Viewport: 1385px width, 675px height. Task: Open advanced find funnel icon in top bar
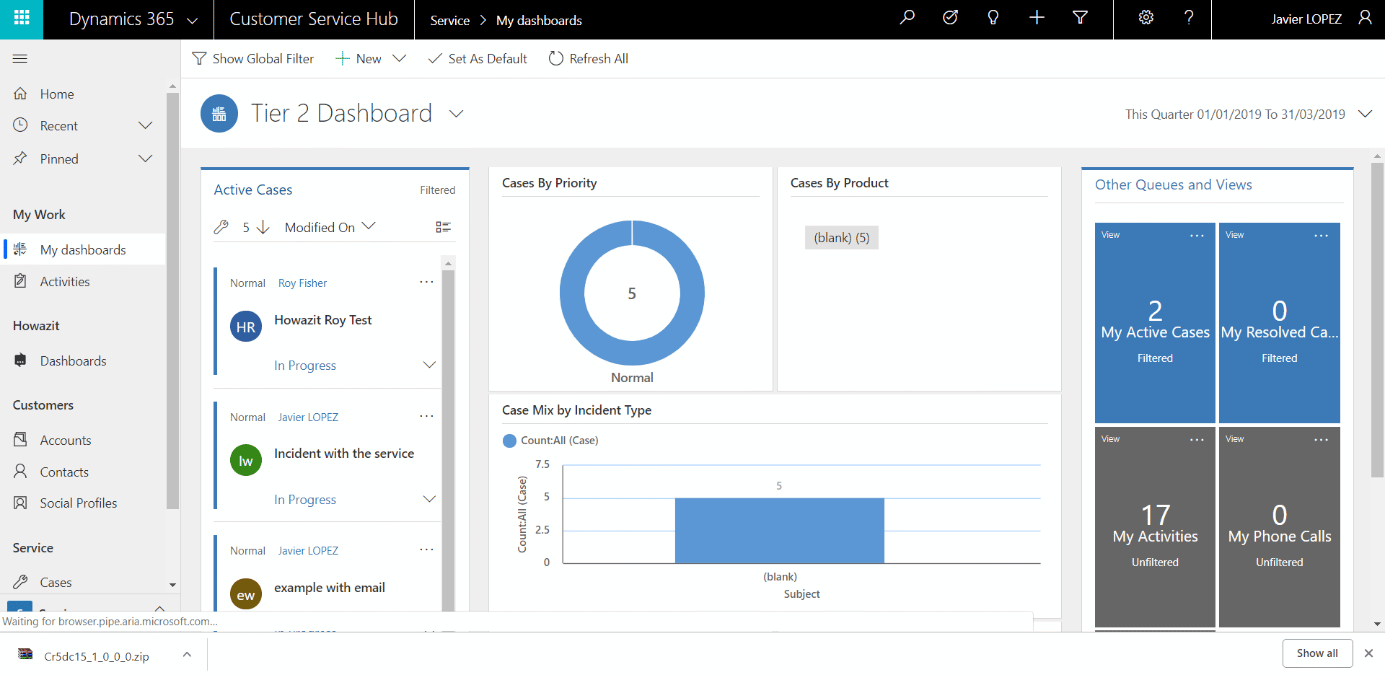tap(1080, 18)
